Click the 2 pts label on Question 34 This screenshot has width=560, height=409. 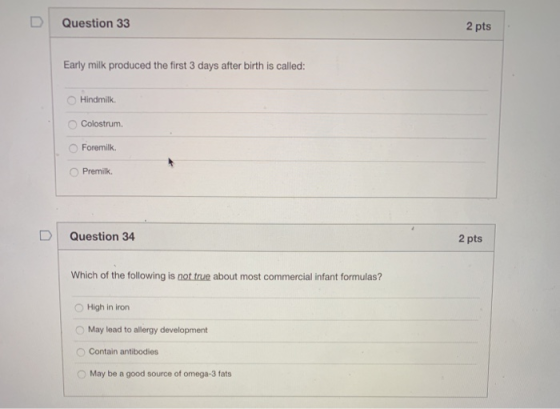point(470,239)
